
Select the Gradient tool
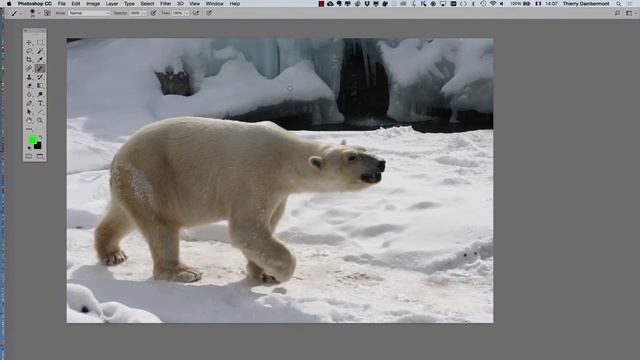[40, 86]
